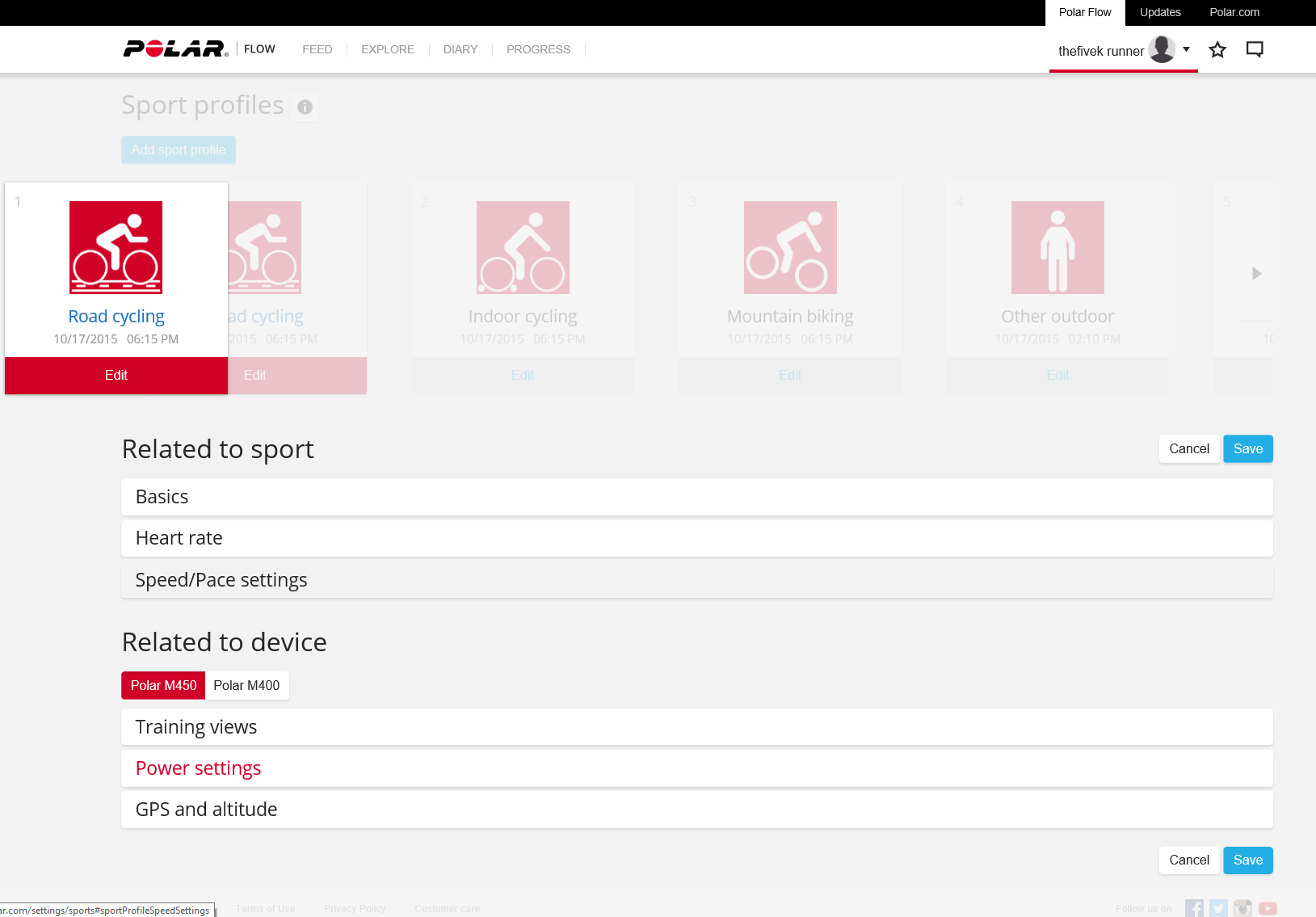Select the Mountain biking sport icon
The width and height of the screenshot is (1316, 917).
click(790, 247)
